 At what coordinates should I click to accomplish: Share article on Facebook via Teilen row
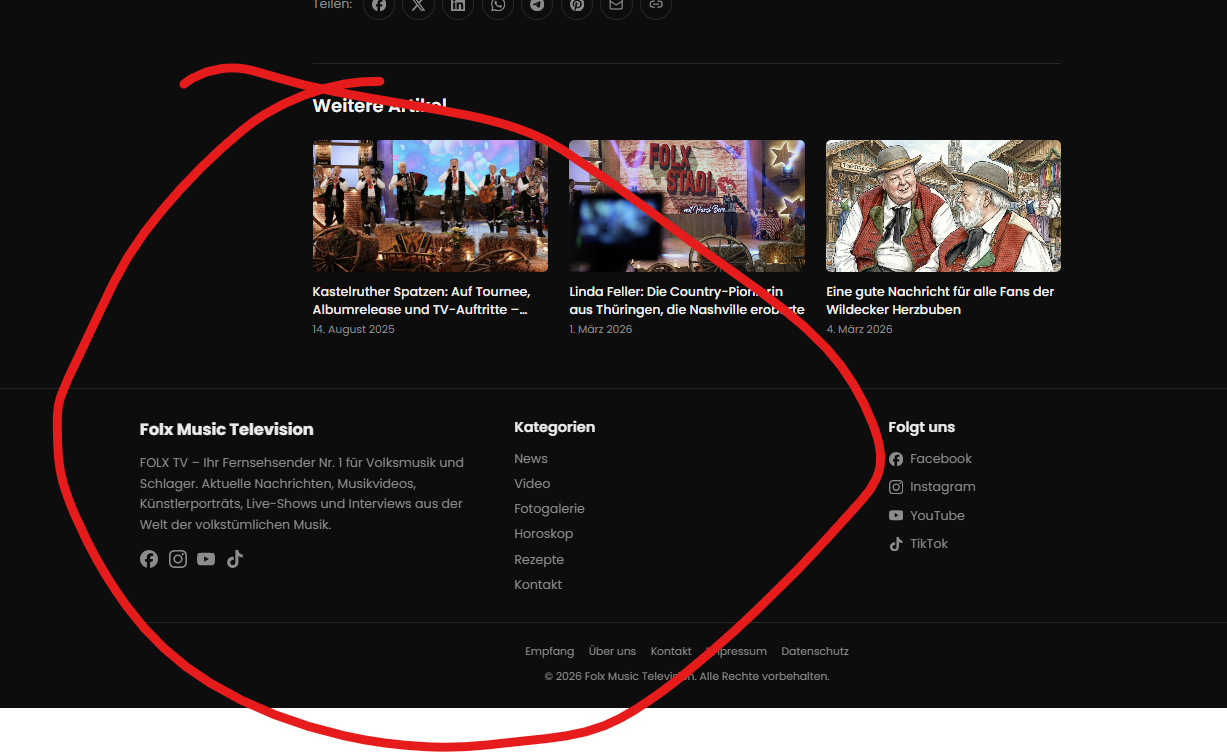click(x=378, y=5)
